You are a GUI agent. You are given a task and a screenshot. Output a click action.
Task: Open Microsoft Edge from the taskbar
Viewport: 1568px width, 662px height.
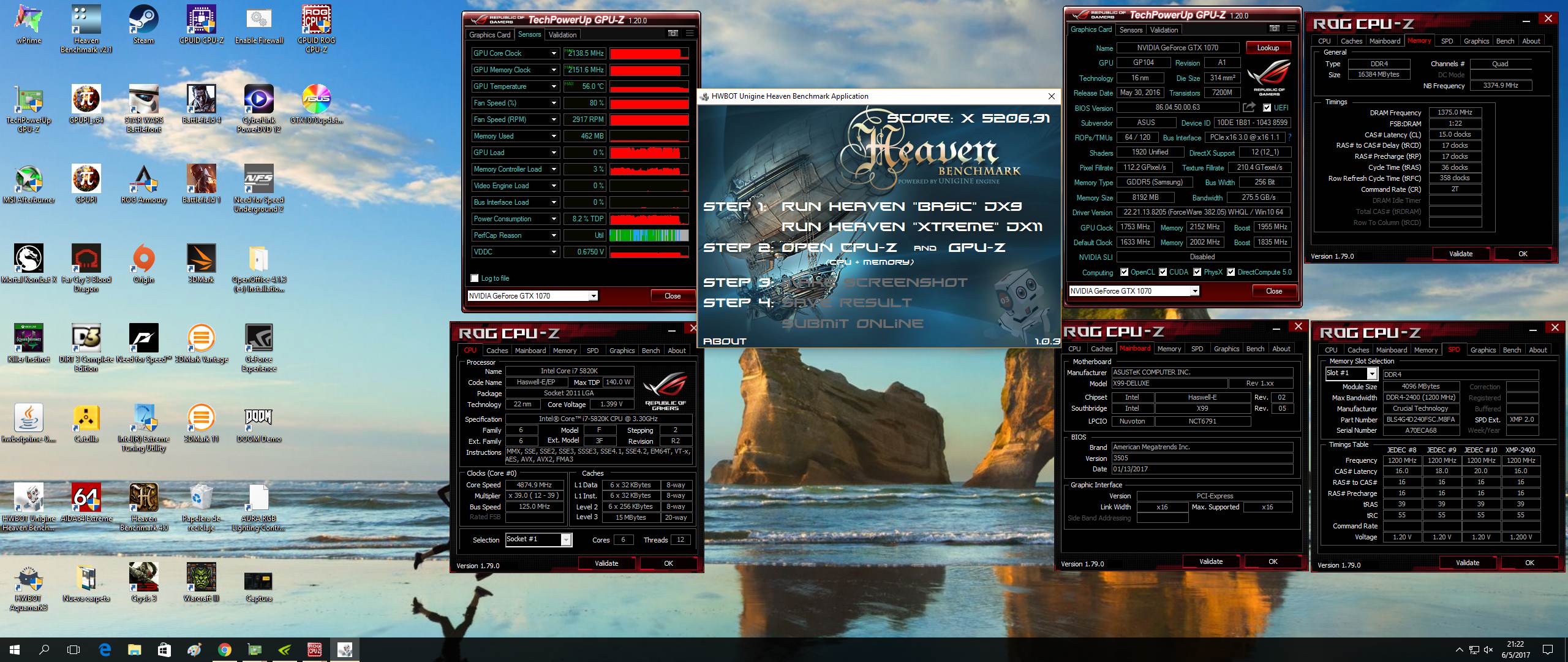click(x=105, y=650)
